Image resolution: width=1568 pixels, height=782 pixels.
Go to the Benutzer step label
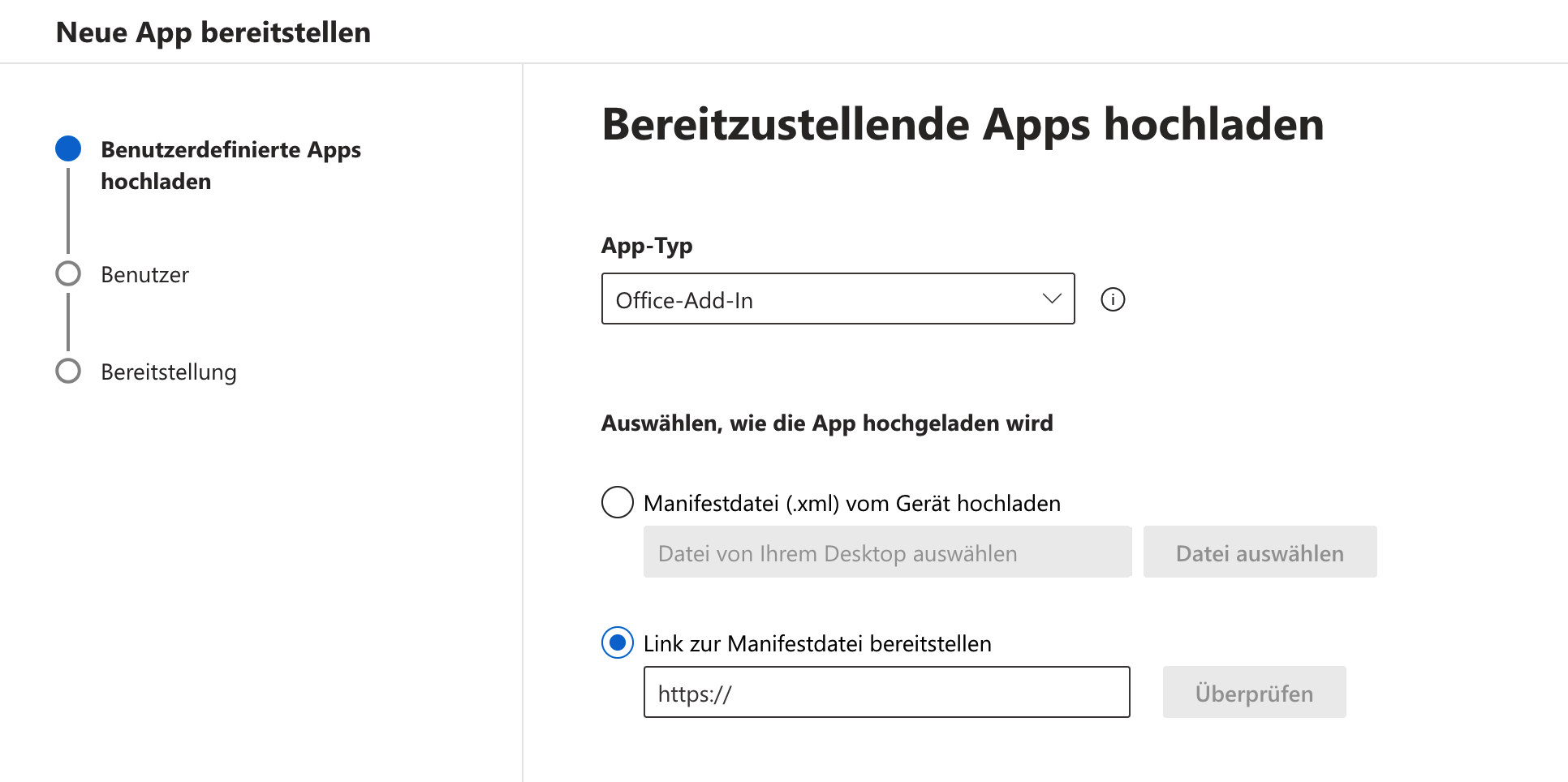tap(144, 275)
